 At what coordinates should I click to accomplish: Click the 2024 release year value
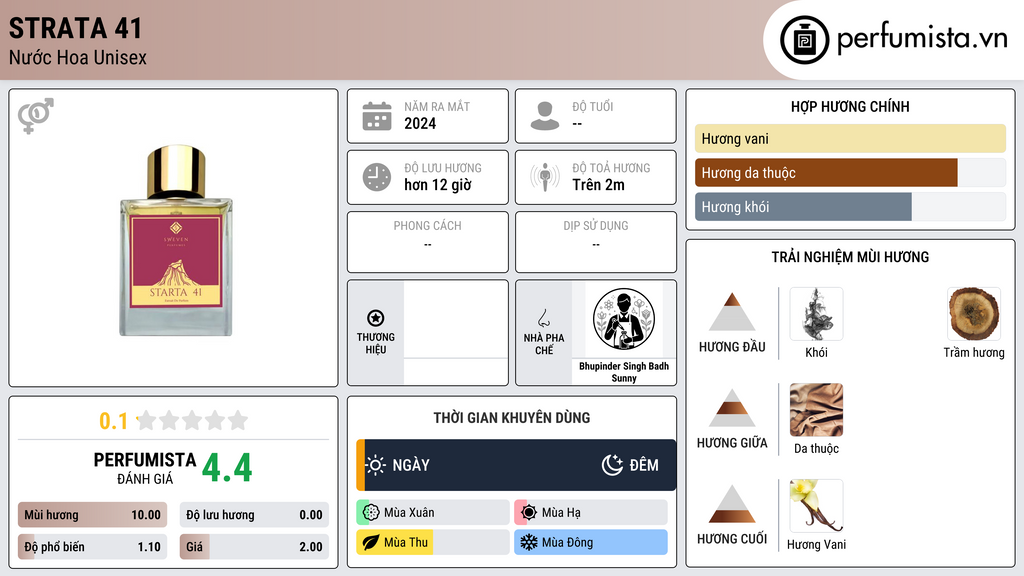(x=420, y=123)
